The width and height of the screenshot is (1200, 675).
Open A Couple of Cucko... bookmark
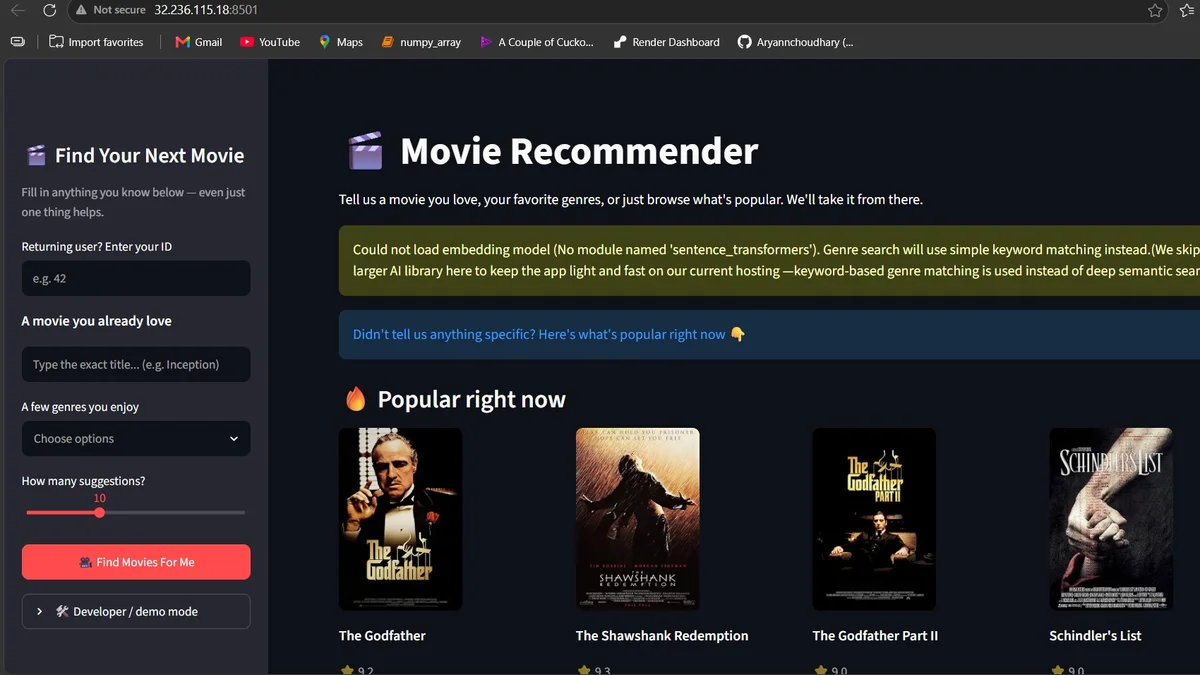pyautogui.click(x=536, y=42)
